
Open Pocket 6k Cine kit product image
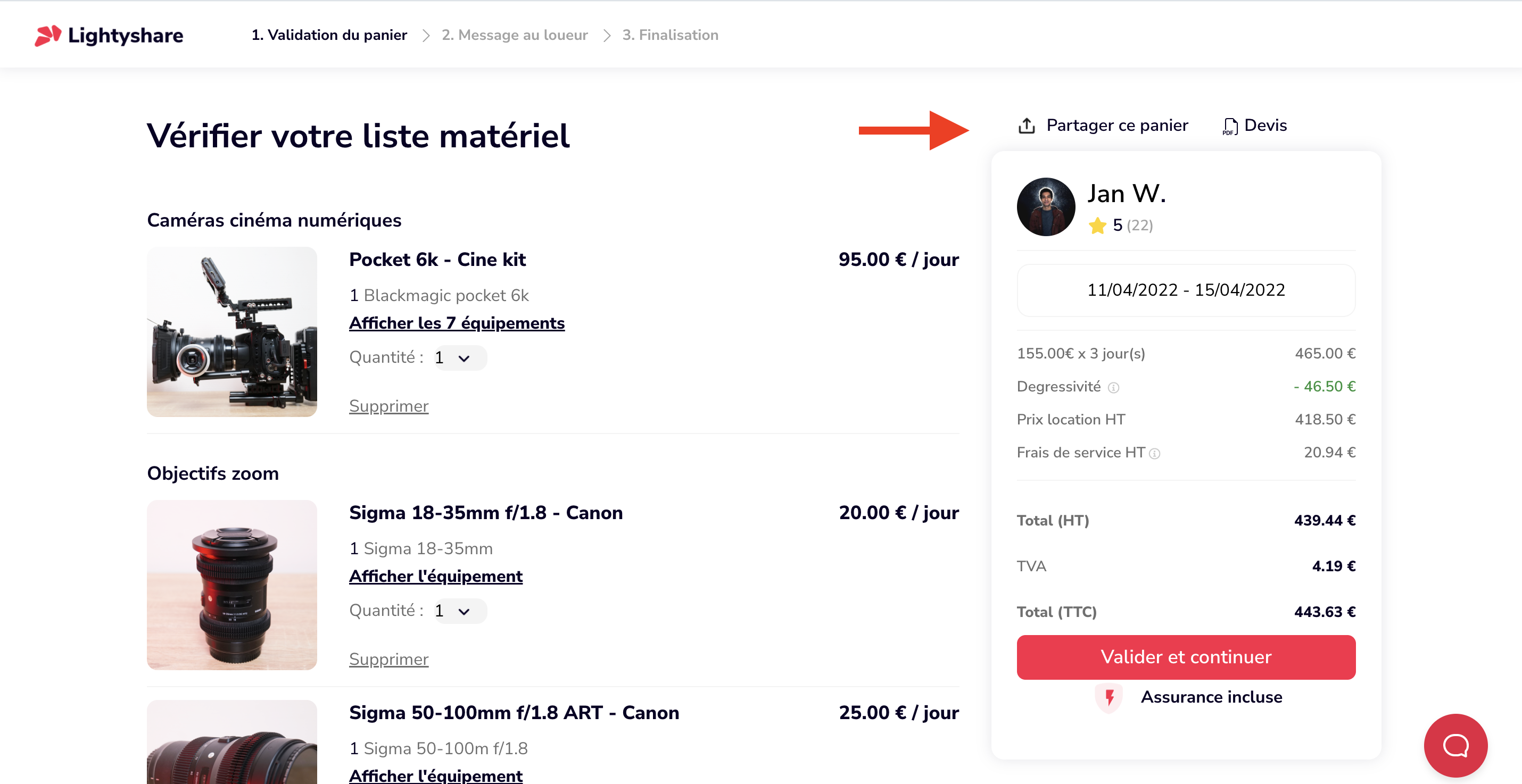point(231,332)
